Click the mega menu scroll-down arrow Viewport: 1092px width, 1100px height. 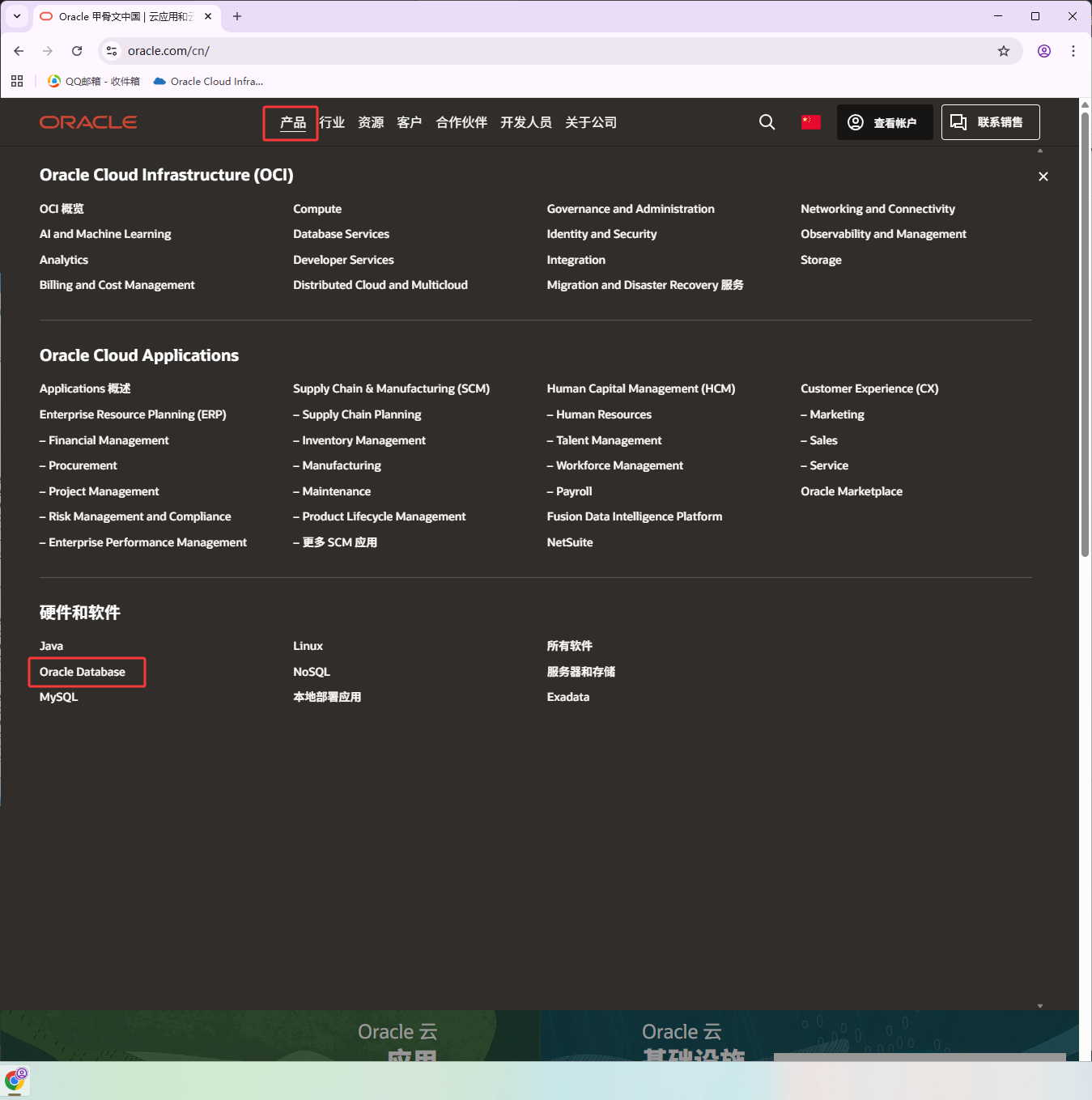1040,1006
